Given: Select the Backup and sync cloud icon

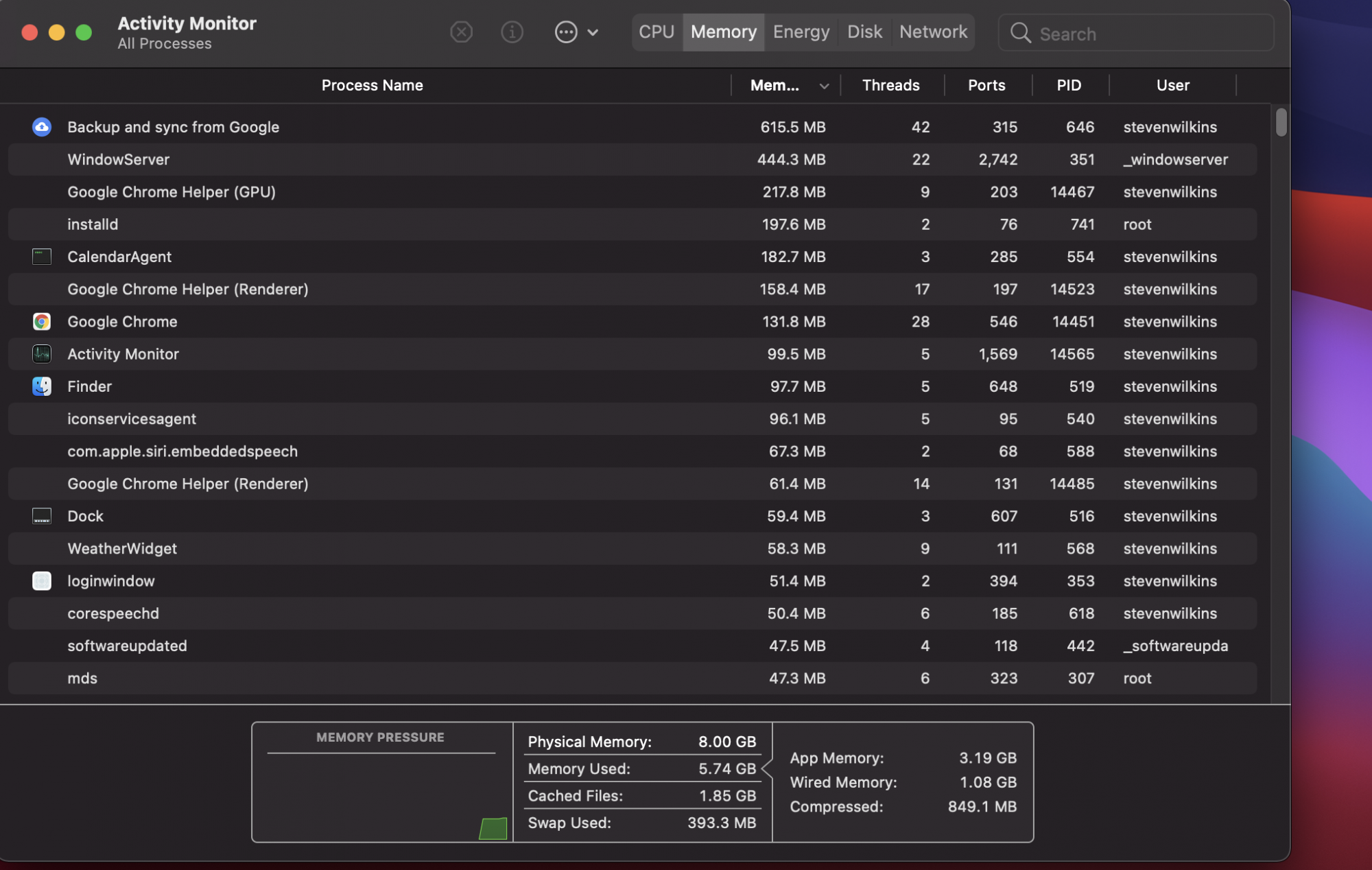Looking at the screenshot, I should (42, 127).
